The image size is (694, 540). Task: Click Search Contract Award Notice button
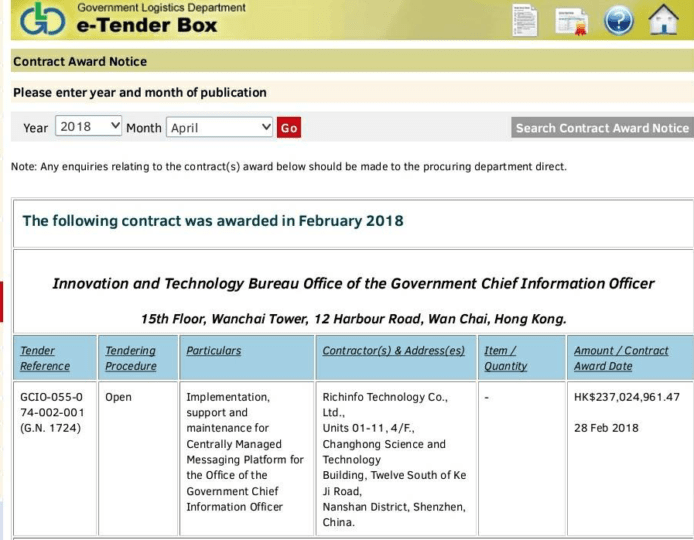(602, 127)
